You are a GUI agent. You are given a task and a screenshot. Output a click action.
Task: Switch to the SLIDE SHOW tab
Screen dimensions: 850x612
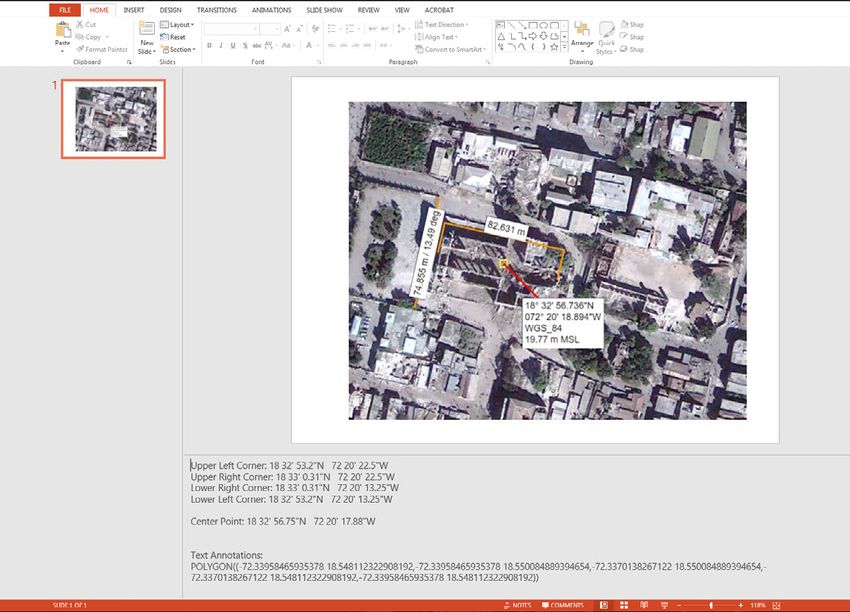[x=325, y=10]
